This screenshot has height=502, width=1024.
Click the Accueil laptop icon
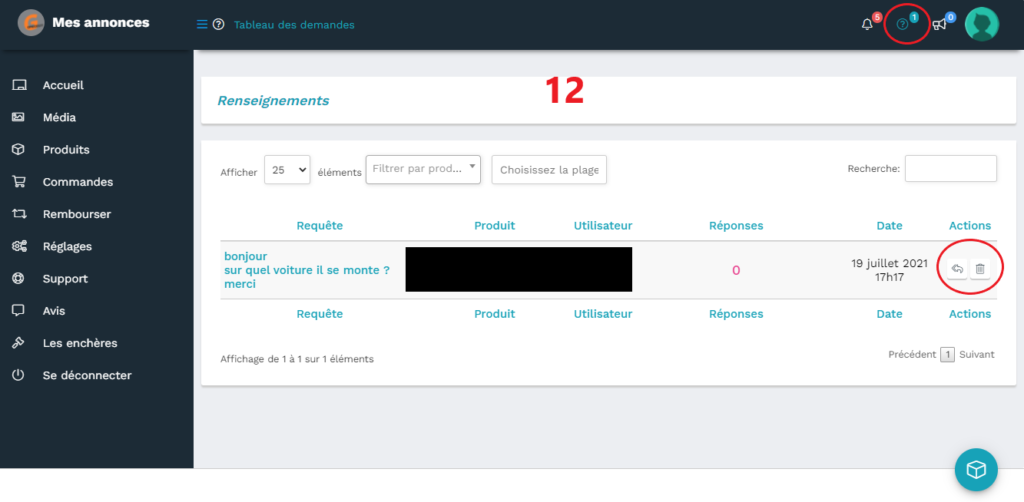click(x=19, y=86)
